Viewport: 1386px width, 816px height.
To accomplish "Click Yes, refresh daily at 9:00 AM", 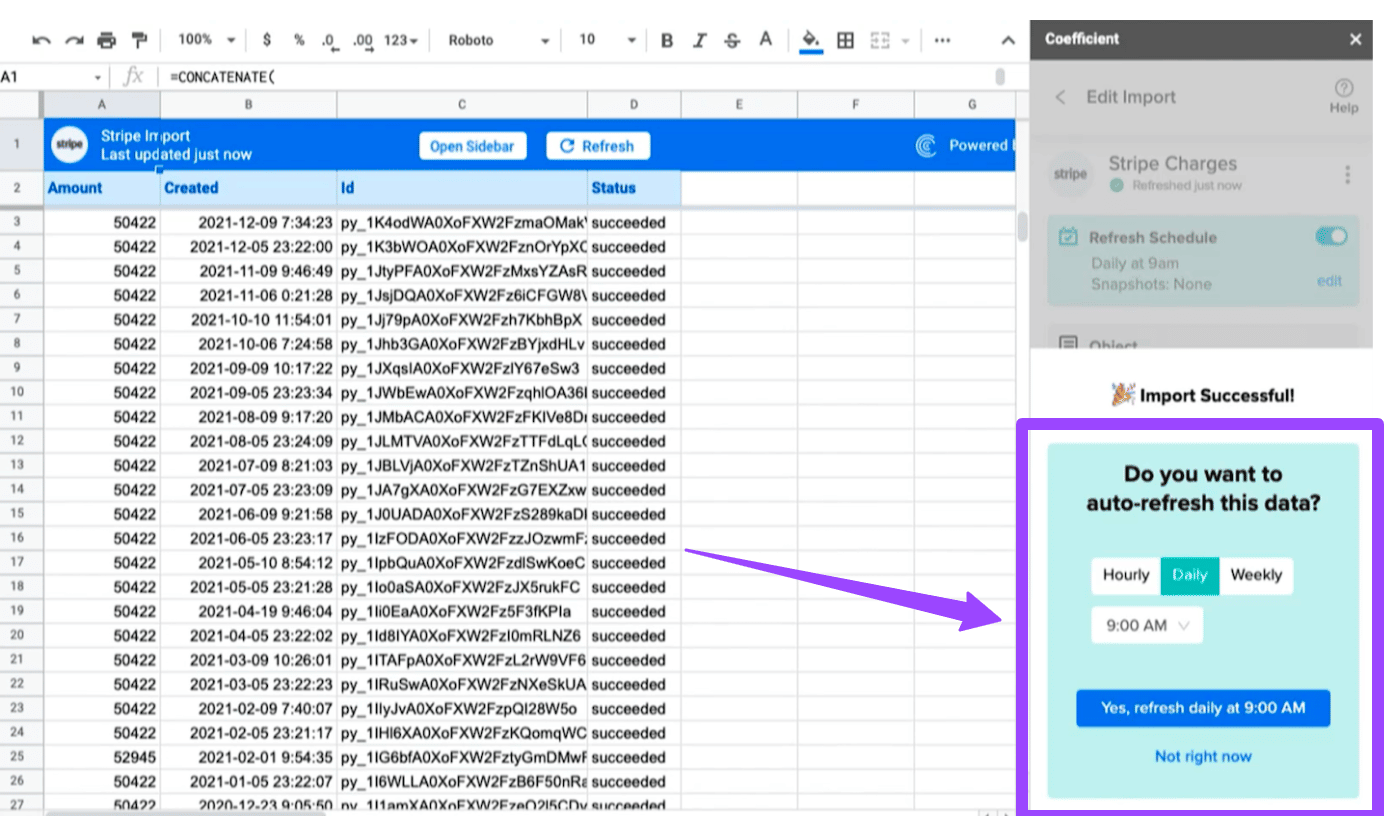I will click(1203, 708).
